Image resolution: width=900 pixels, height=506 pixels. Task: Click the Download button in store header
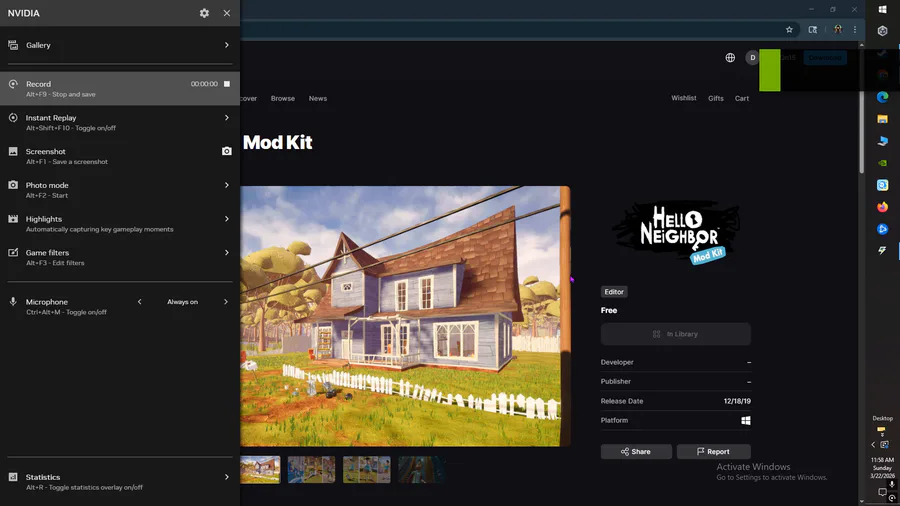(825, 57)
